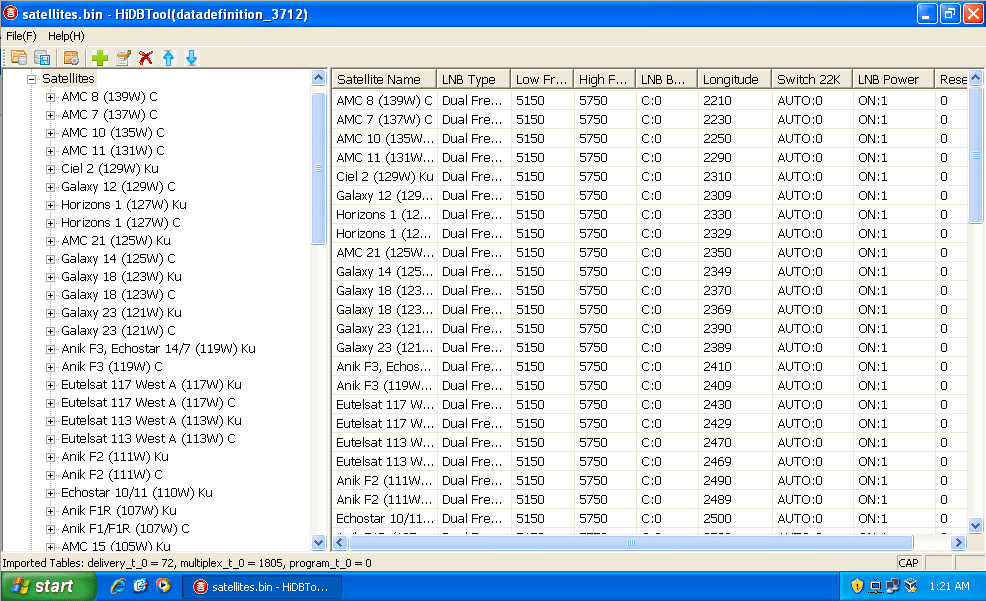Select Anik F1/F1R (107W) C in the tree
The height and width of the screenshot is (601, 986).
(x=125, y=529)
